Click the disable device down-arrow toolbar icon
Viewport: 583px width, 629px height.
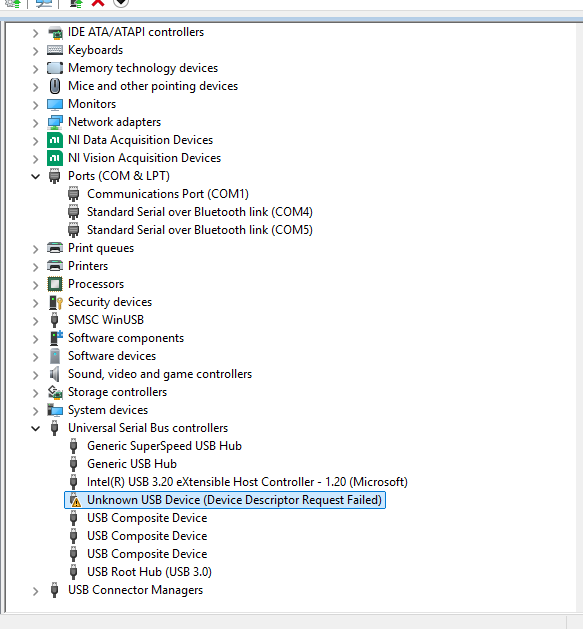click(x=121, y=3)
